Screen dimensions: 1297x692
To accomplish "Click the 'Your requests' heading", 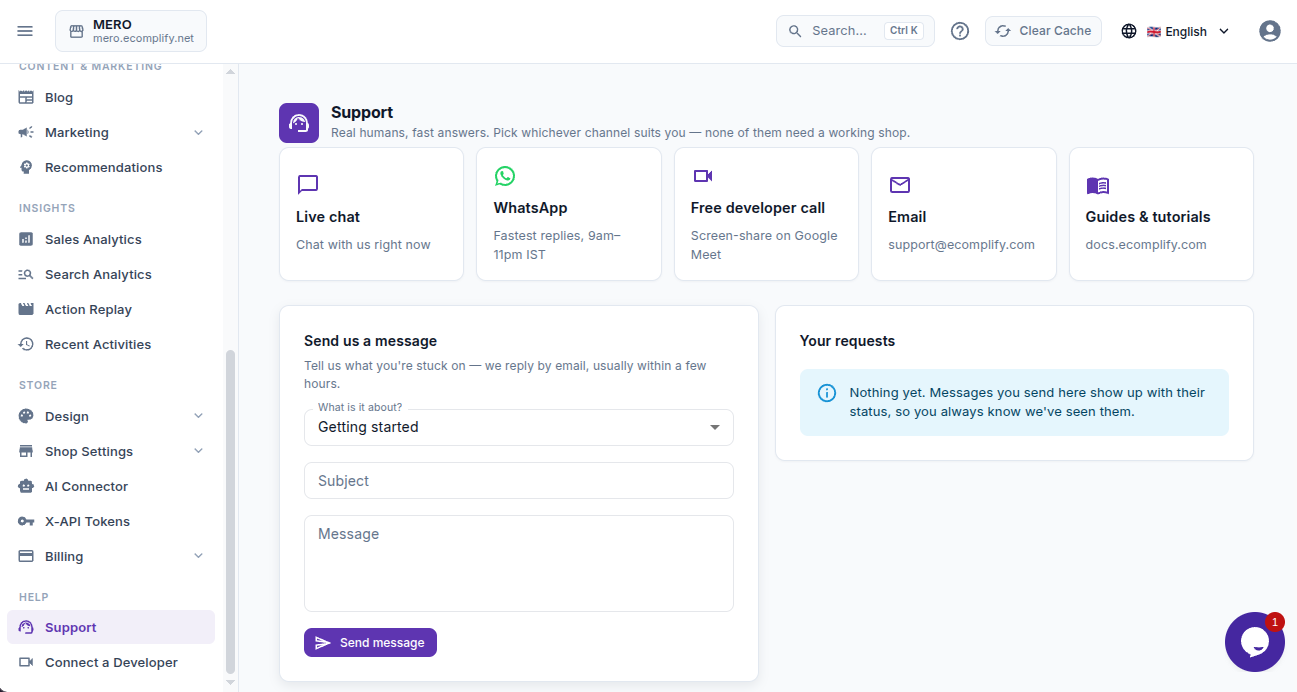I will (848, 341).
